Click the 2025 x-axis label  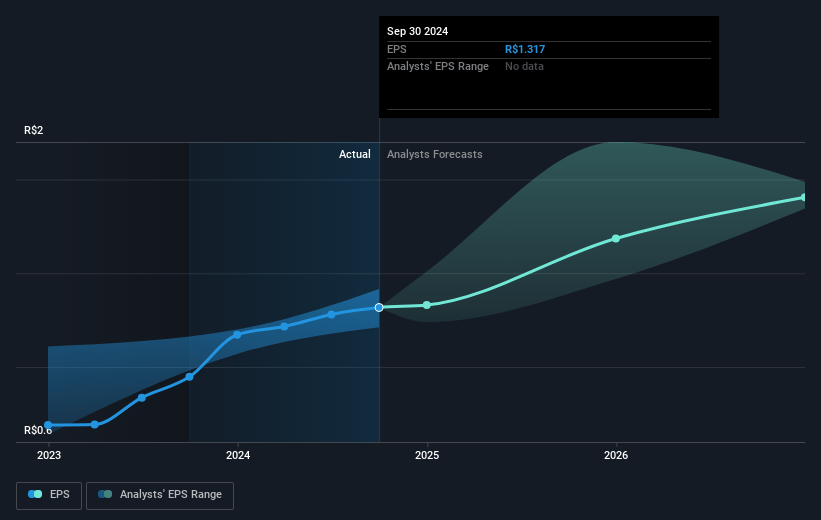pos(427,456)
